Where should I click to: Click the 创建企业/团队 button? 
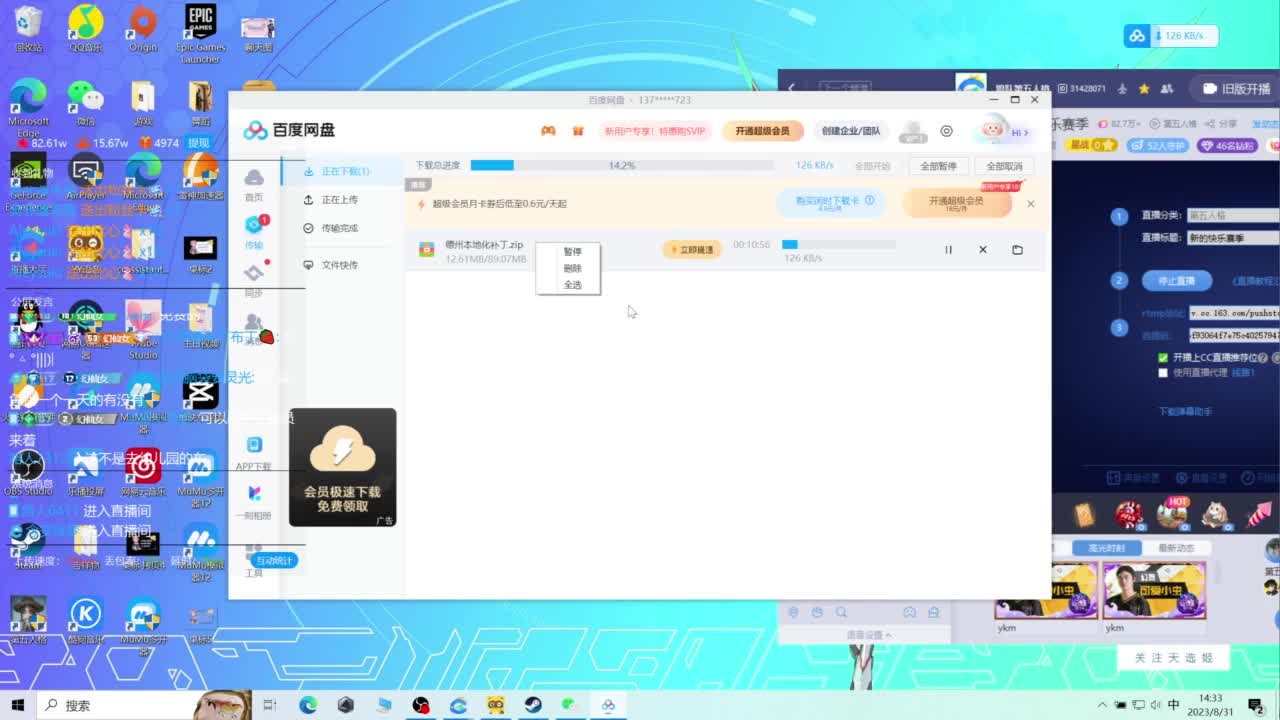point(851,131)
